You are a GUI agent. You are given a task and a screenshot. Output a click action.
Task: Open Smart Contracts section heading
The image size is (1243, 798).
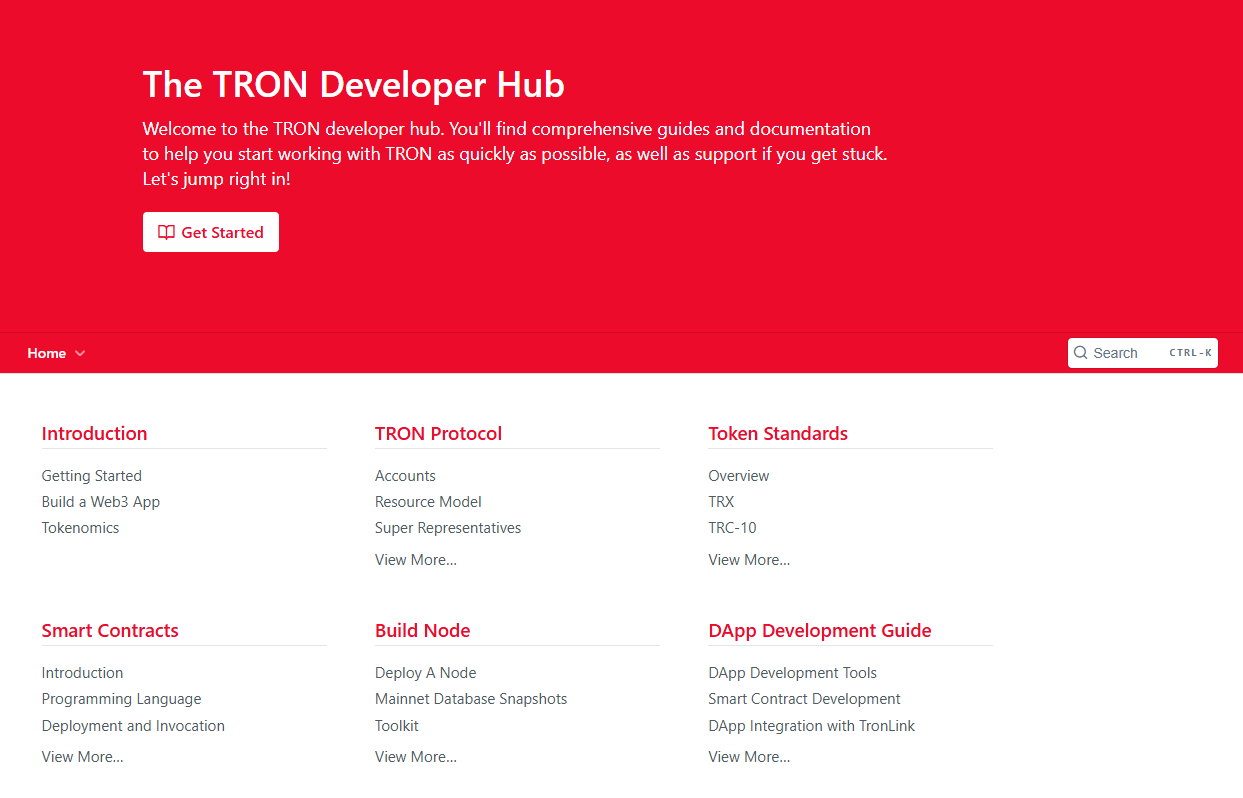coord(110,630)
